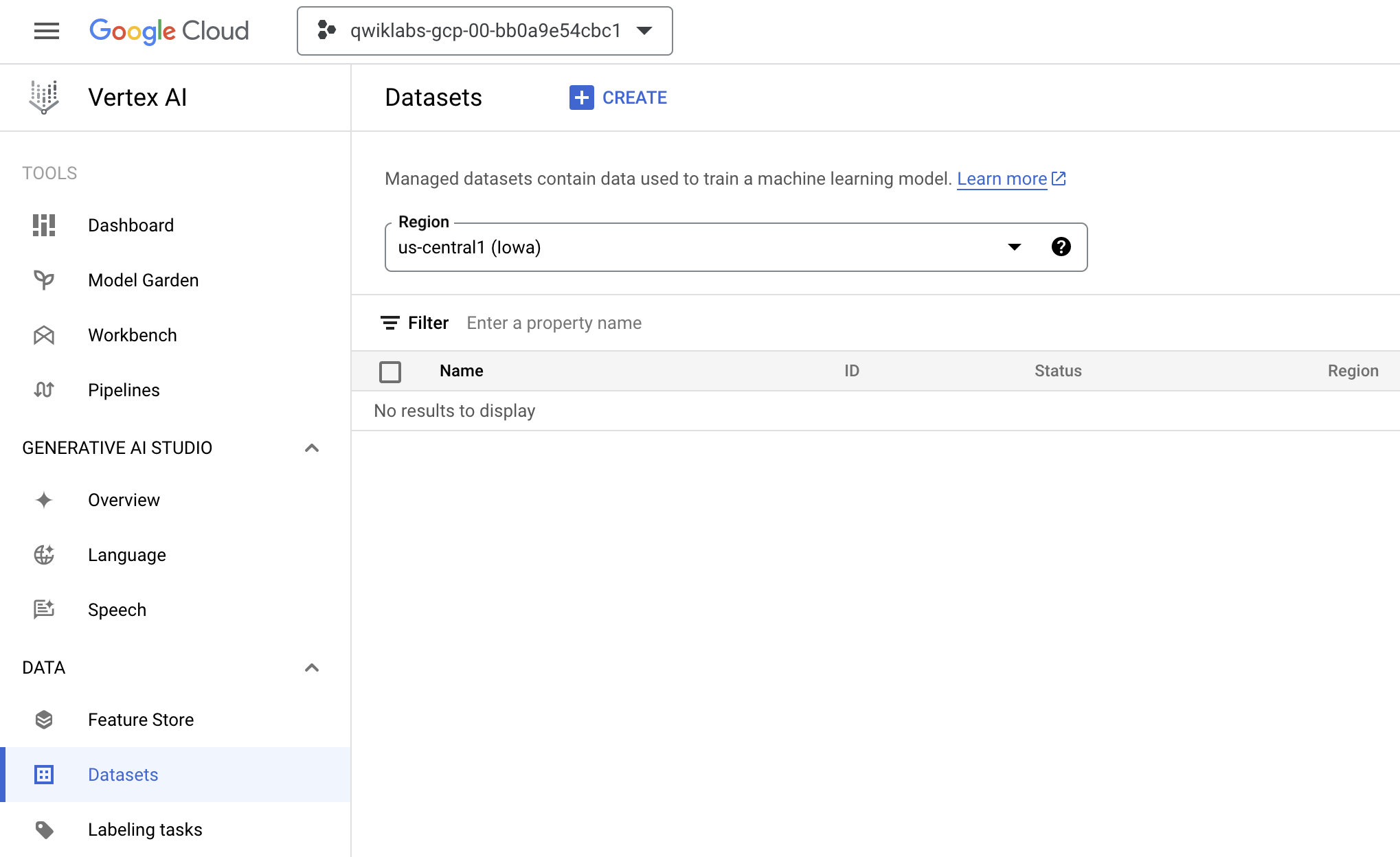
Task: Click the Vertex AI heading
Action: click(x=137, y=98)
